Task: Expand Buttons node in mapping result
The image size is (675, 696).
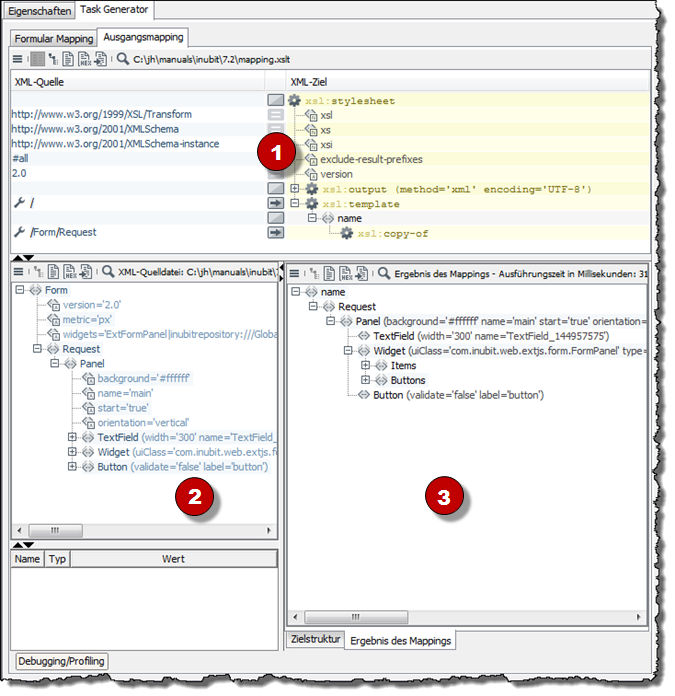Action: click(365, 380)
